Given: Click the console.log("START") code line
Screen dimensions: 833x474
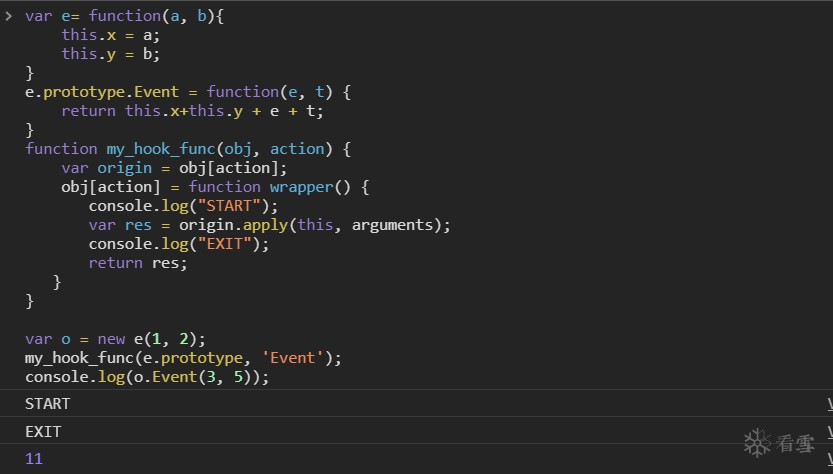Looking at the screenshot, I should [183, 206].
